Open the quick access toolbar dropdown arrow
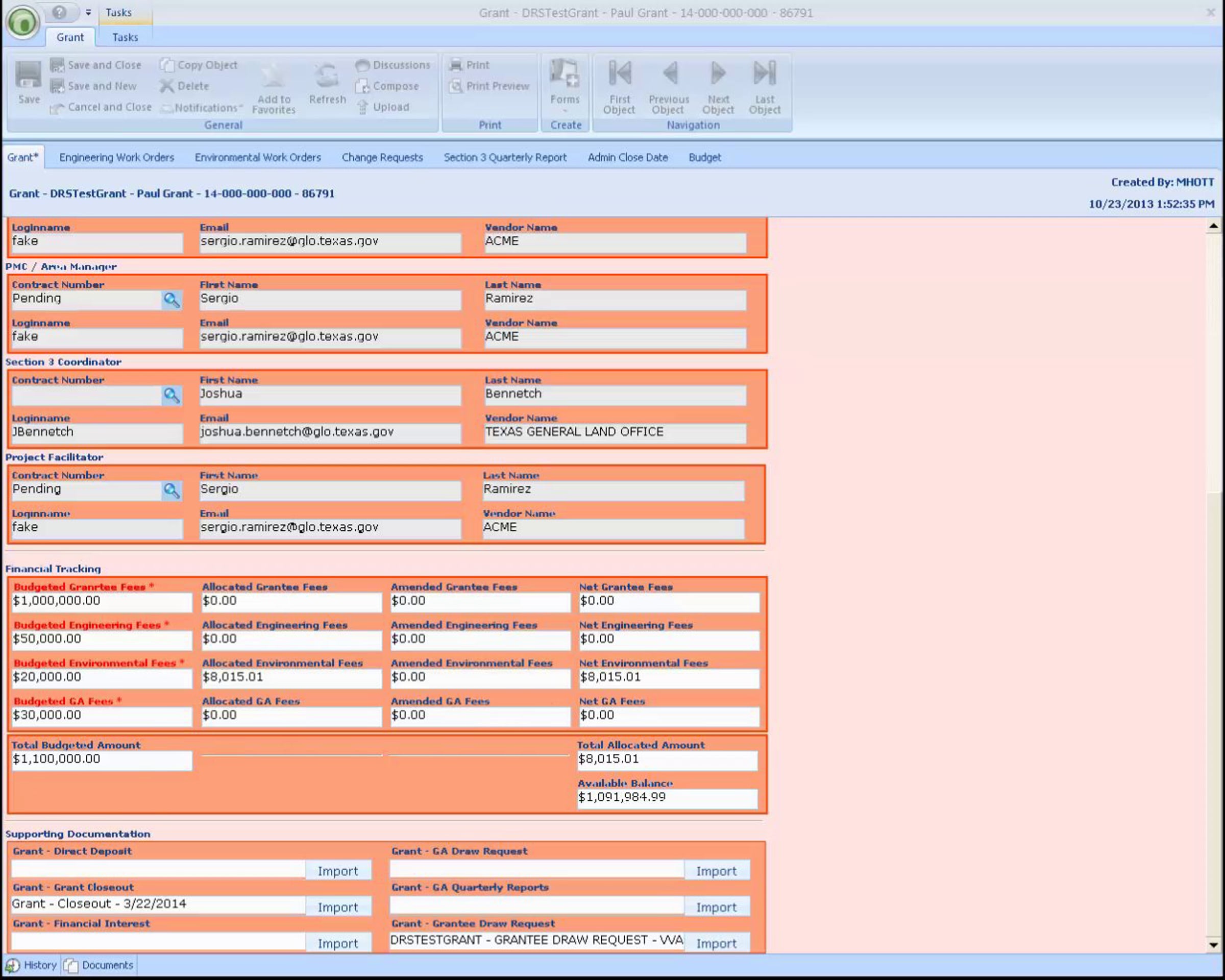The image size is (1225, 980). click(x=88, y=12)
